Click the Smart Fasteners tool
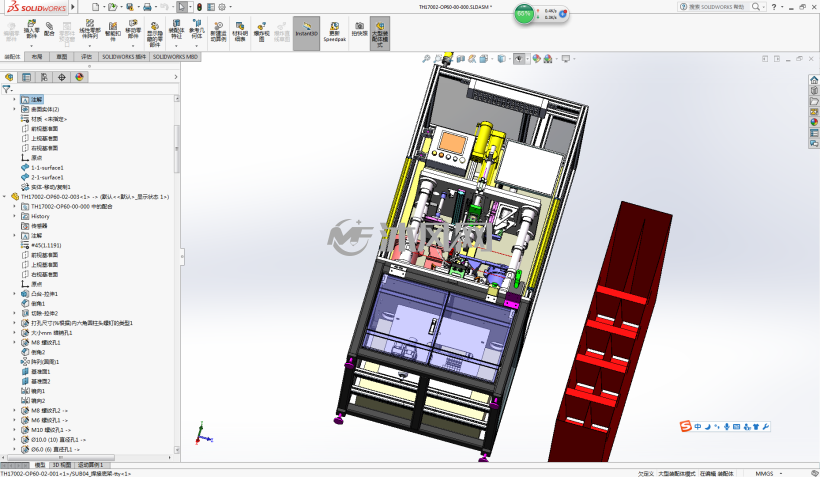Screen dimensions: 820x477 coord(113,29)
